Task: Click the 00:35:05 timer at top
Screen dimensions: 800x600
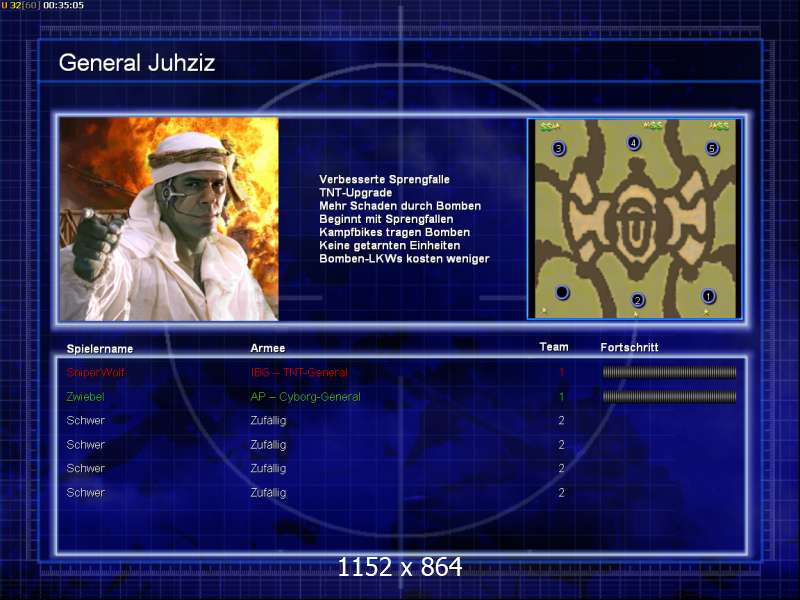Action: point(64,6)
